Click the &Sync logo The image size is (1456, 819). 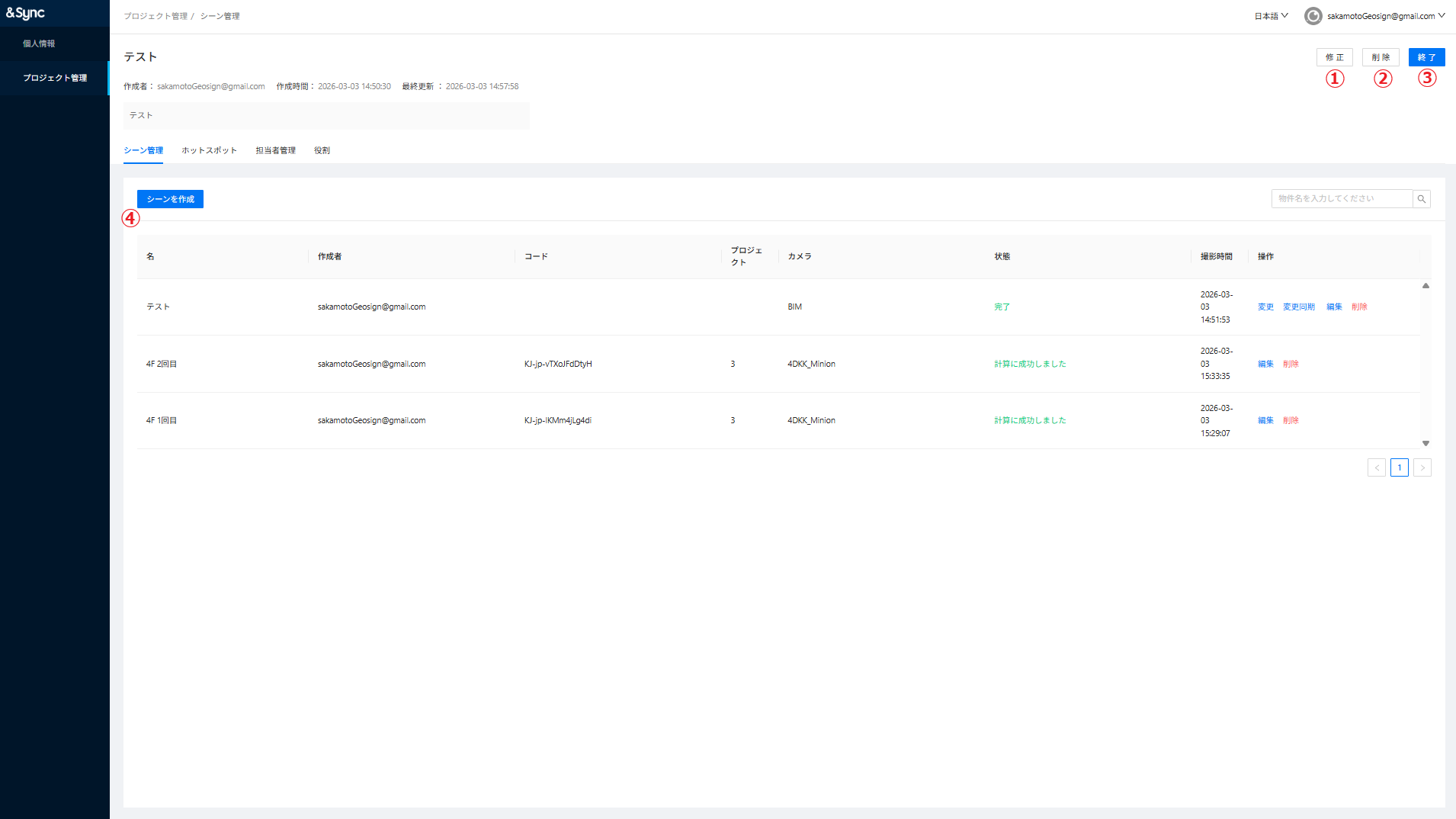coord(26,13)
